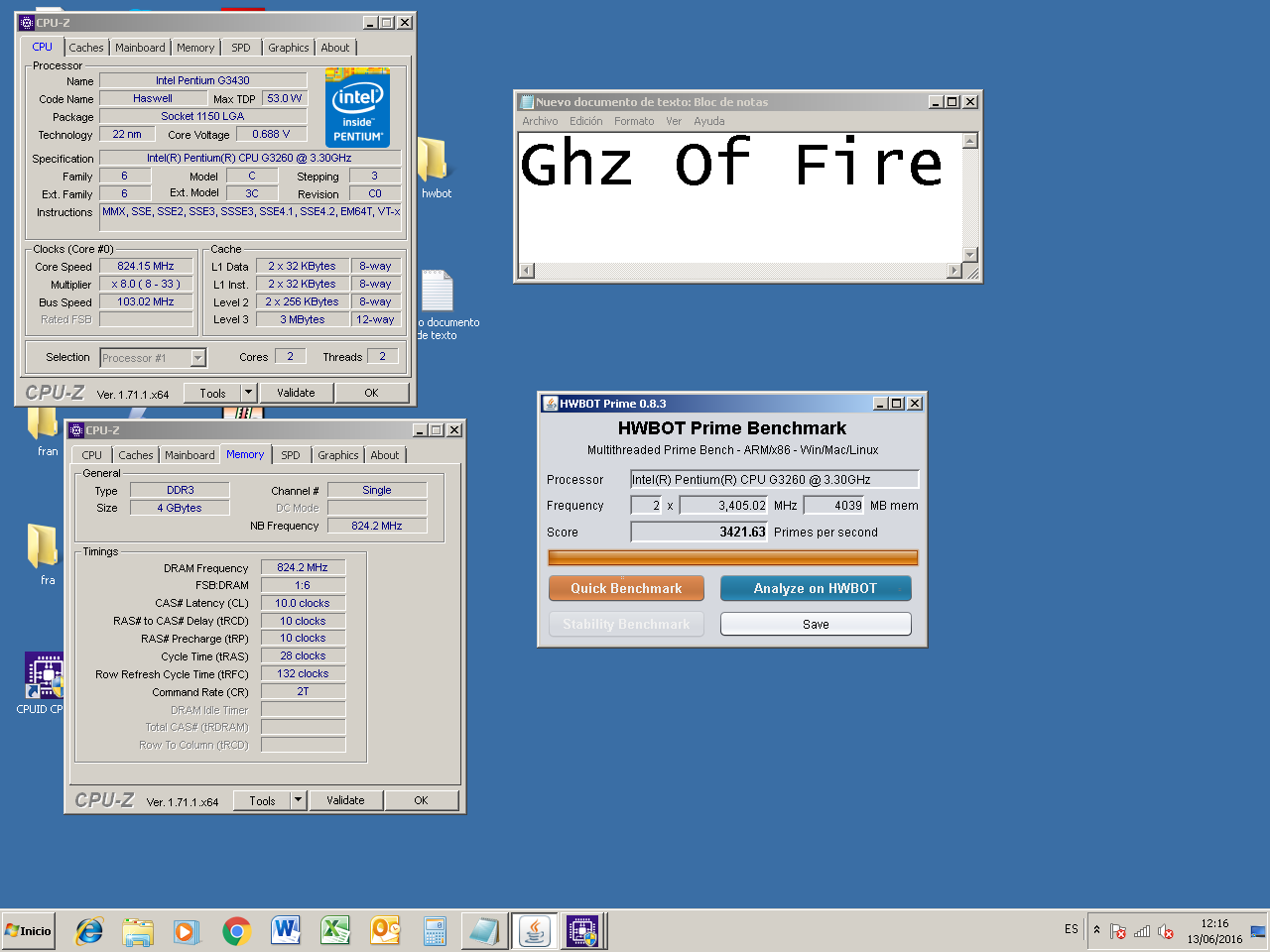Click the ES language indicator

click(x=1072, y=930)
